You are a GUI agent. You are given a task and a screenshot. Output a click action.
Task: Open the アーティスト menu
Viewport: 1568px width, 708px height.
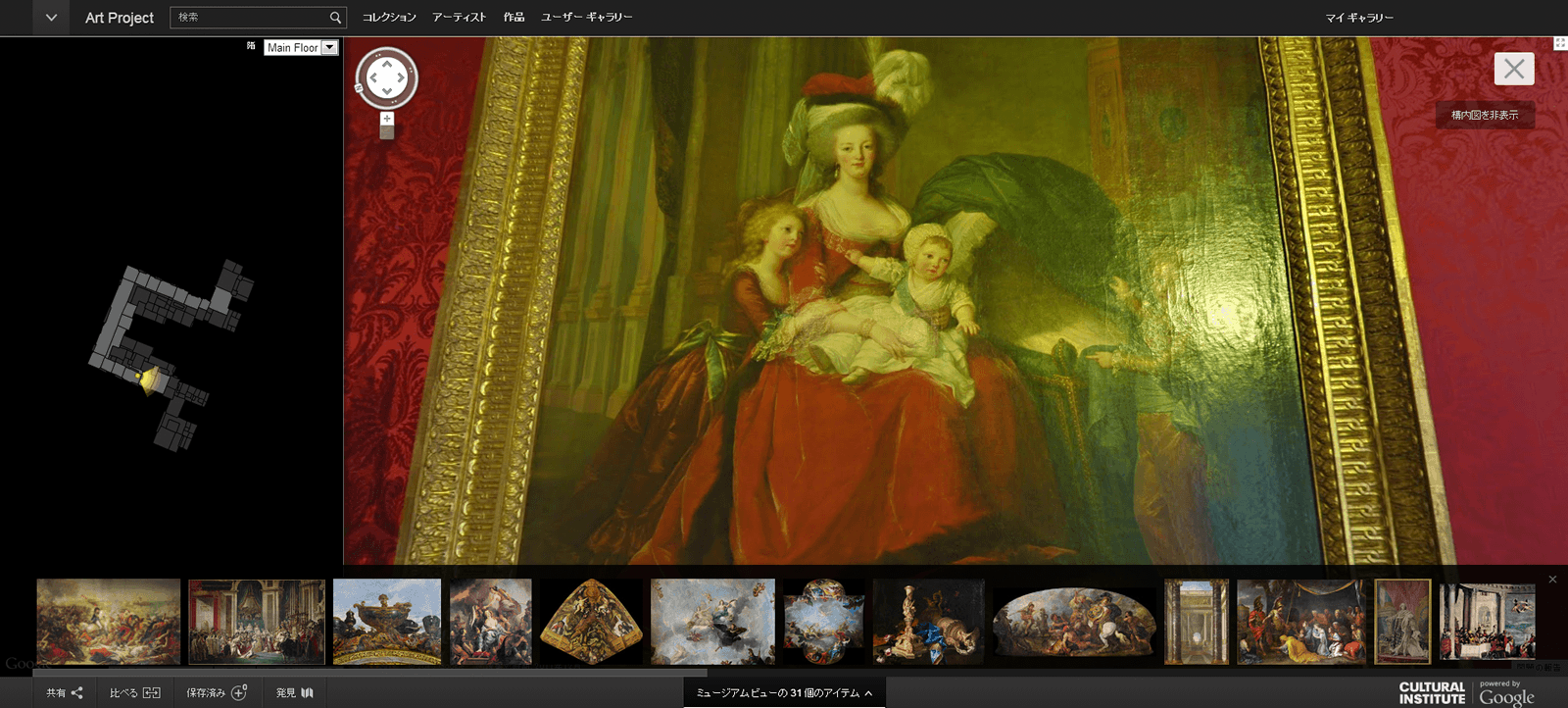460,18
